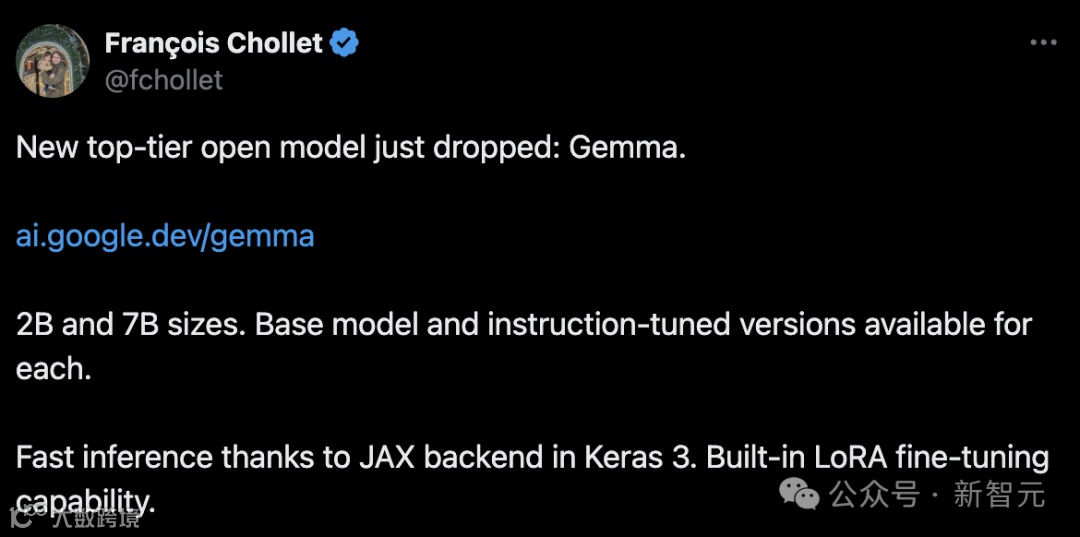The height and width of the screenshot is (537, 1080).
Task: Click the text 'Fast inference'
Action: pos(114,458)
